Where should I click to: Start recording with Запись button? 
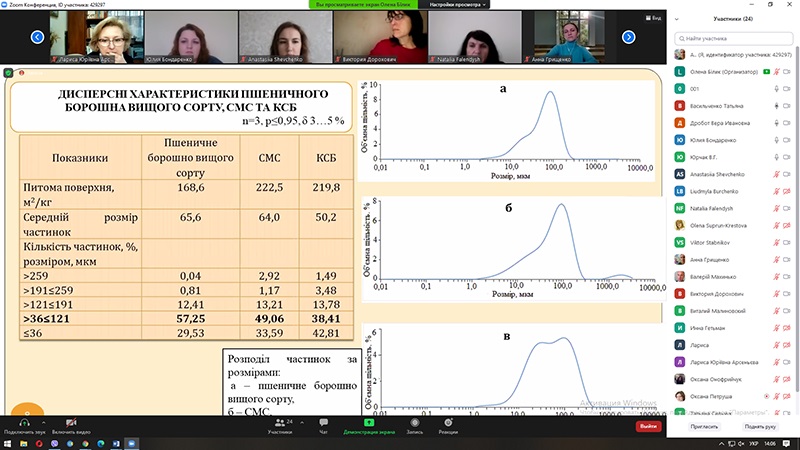pyautogui.click(x=415, y=426)
